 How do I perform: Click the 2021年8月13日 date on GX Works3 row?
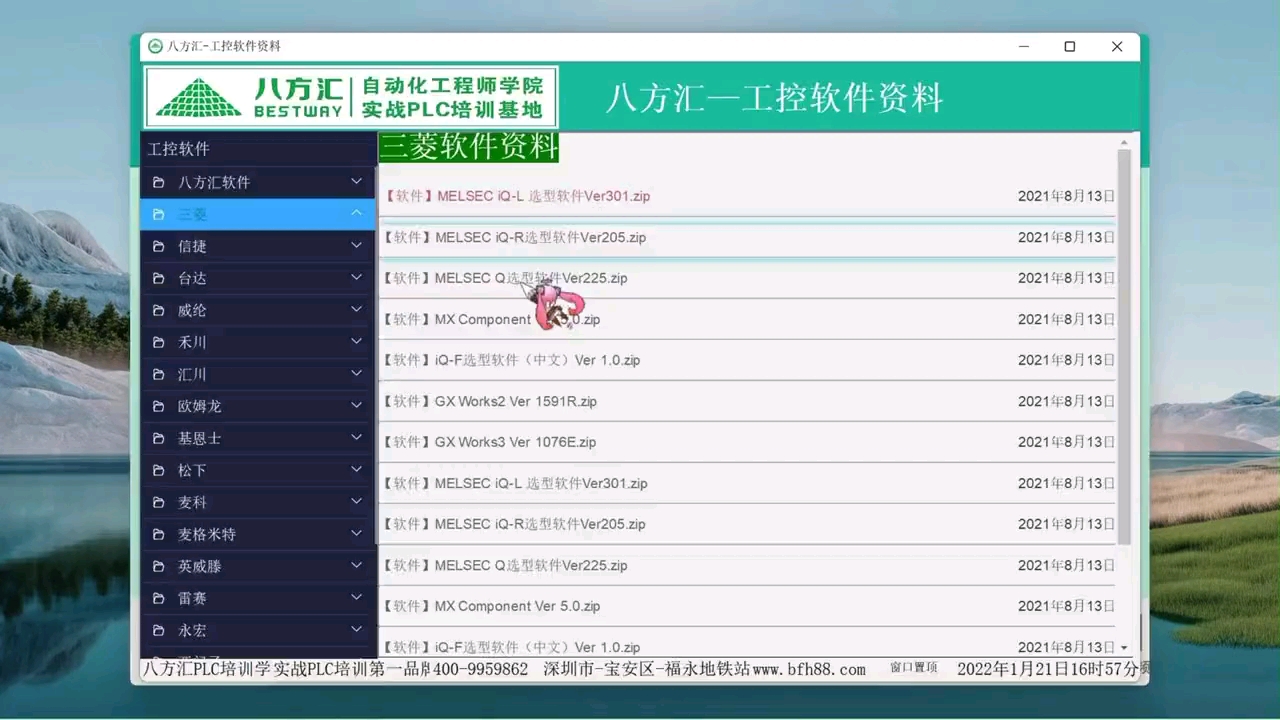(x=1066, y=442)
